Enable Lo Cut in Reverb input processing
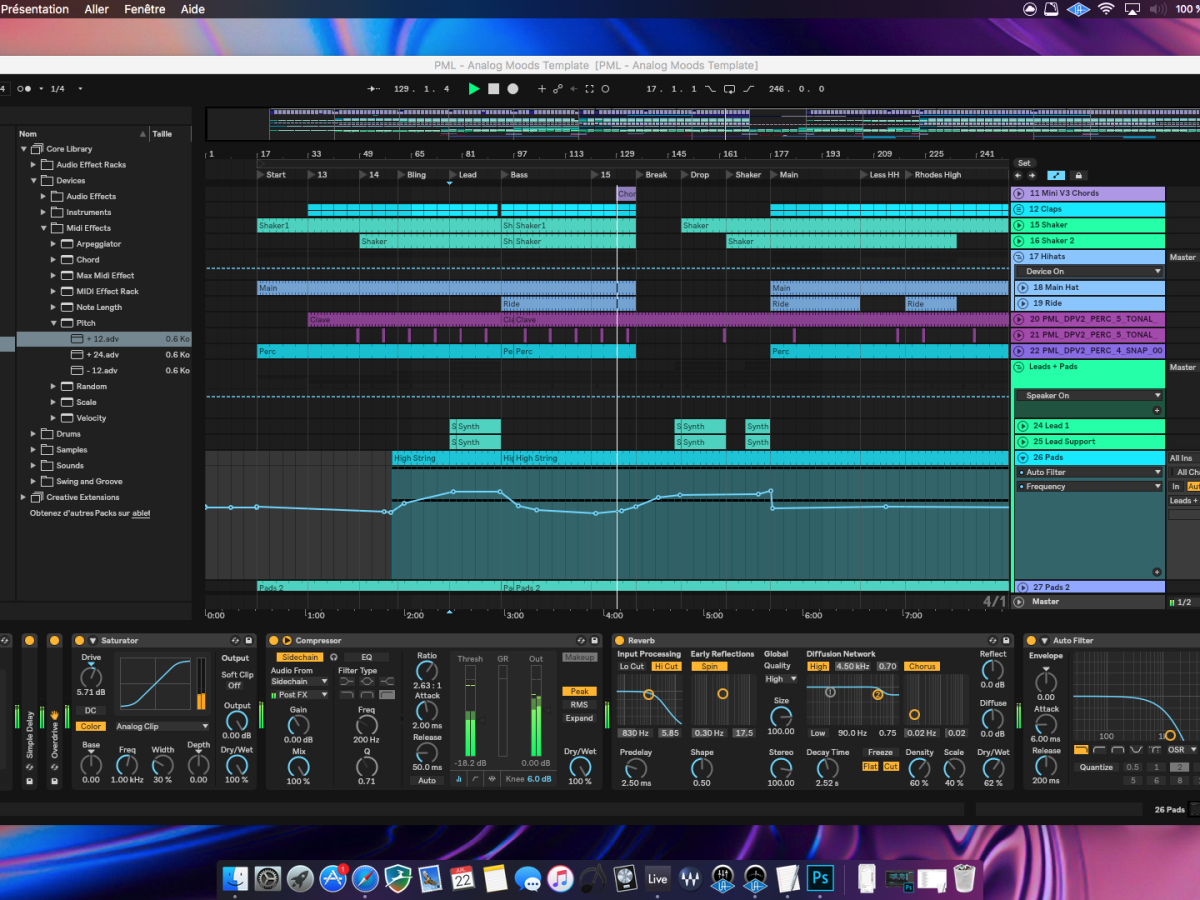Screen dimensions: 1200x900 point(632,666)
